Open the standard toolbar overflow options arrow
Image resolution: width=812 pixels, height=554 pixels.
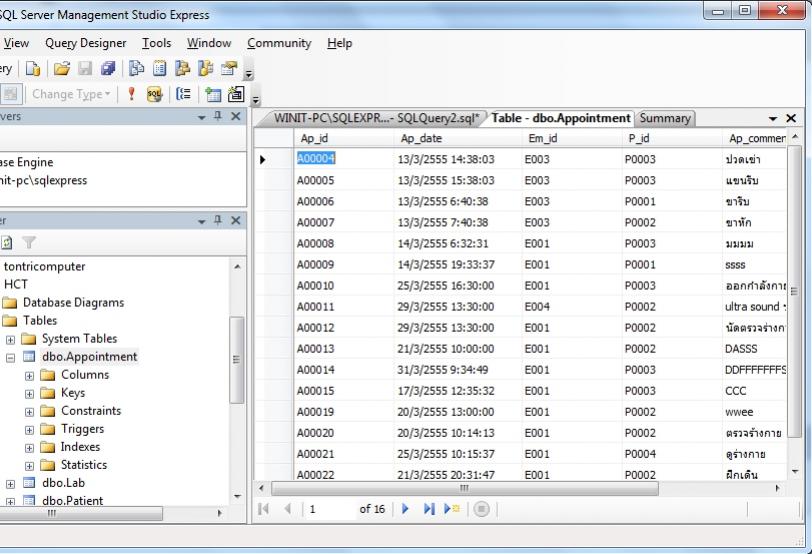point(249,74)
